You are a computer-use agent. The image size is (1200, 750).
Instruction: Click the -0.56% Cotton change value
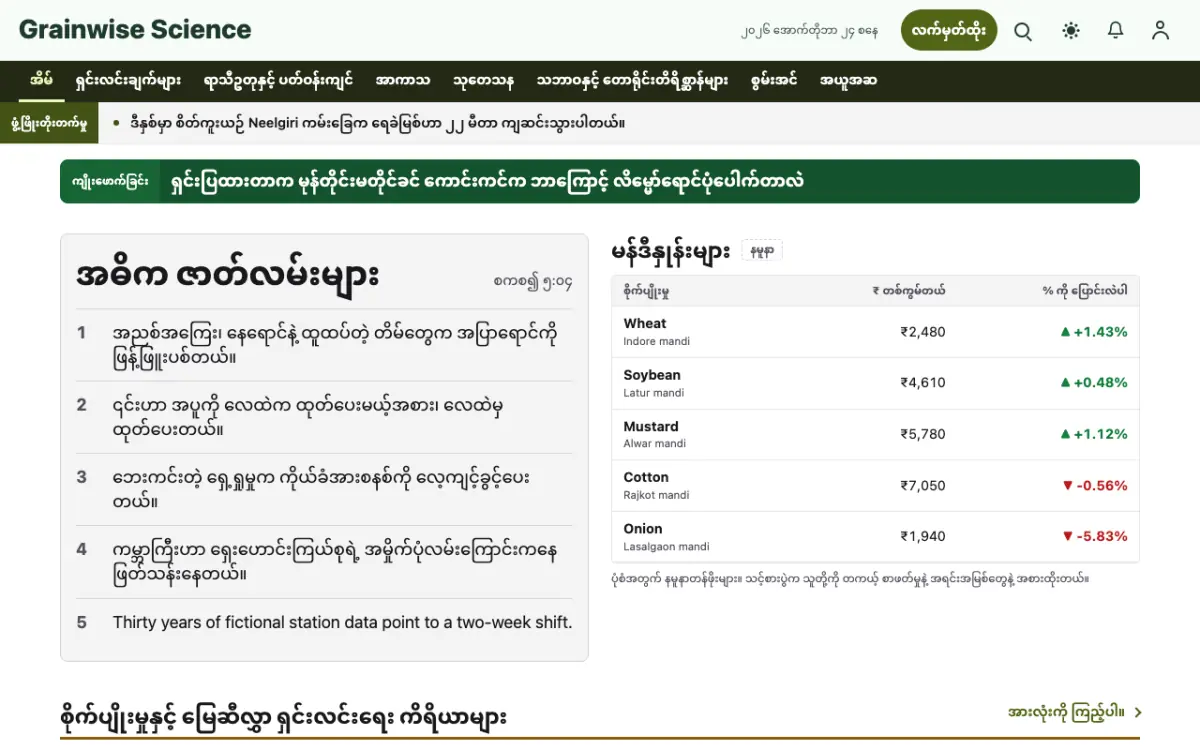click(1094, 486)
